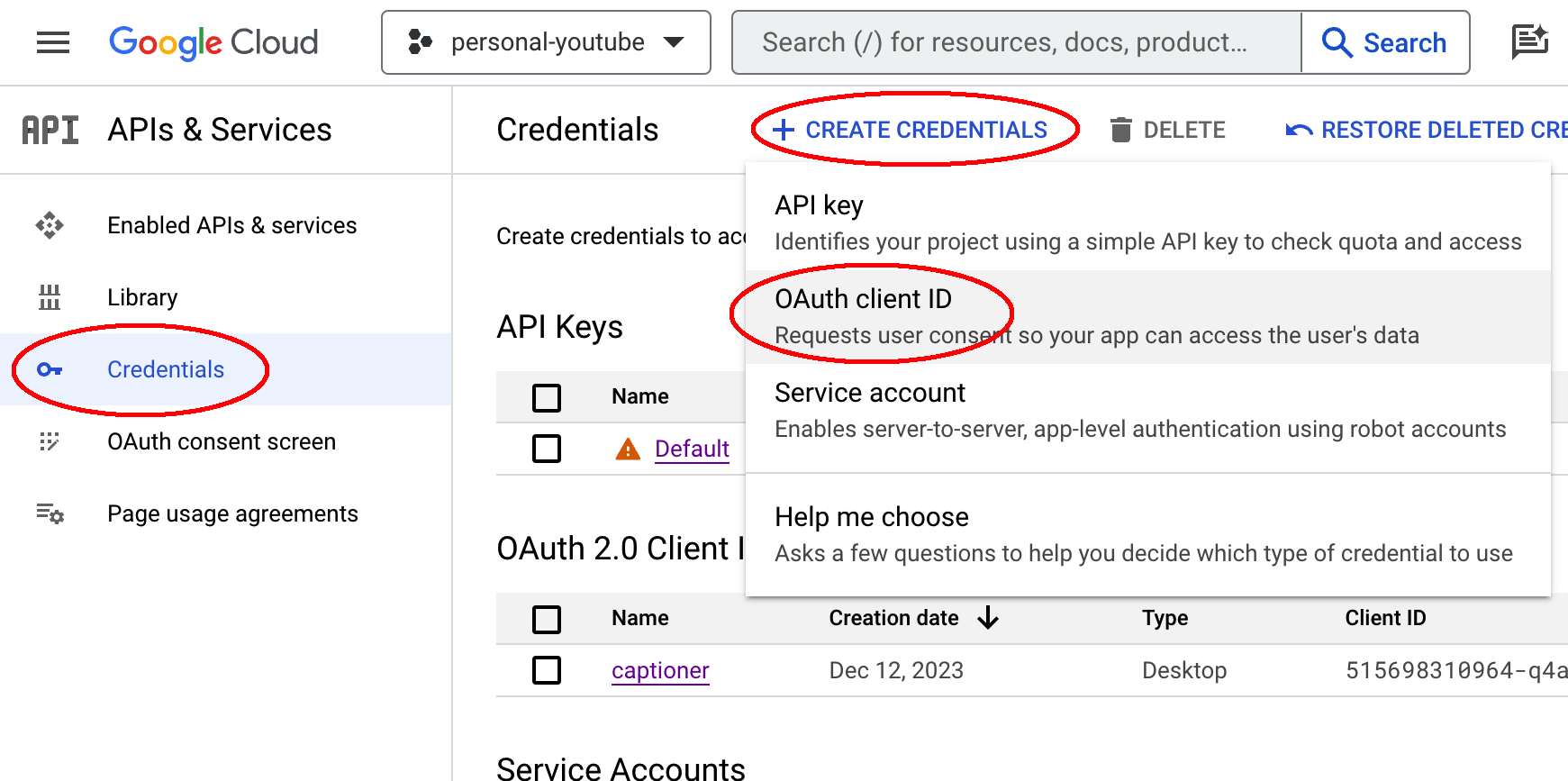This screenshot has width=1568, height=781.
Task: Click the blue Search button
Action: (1385, 42)
